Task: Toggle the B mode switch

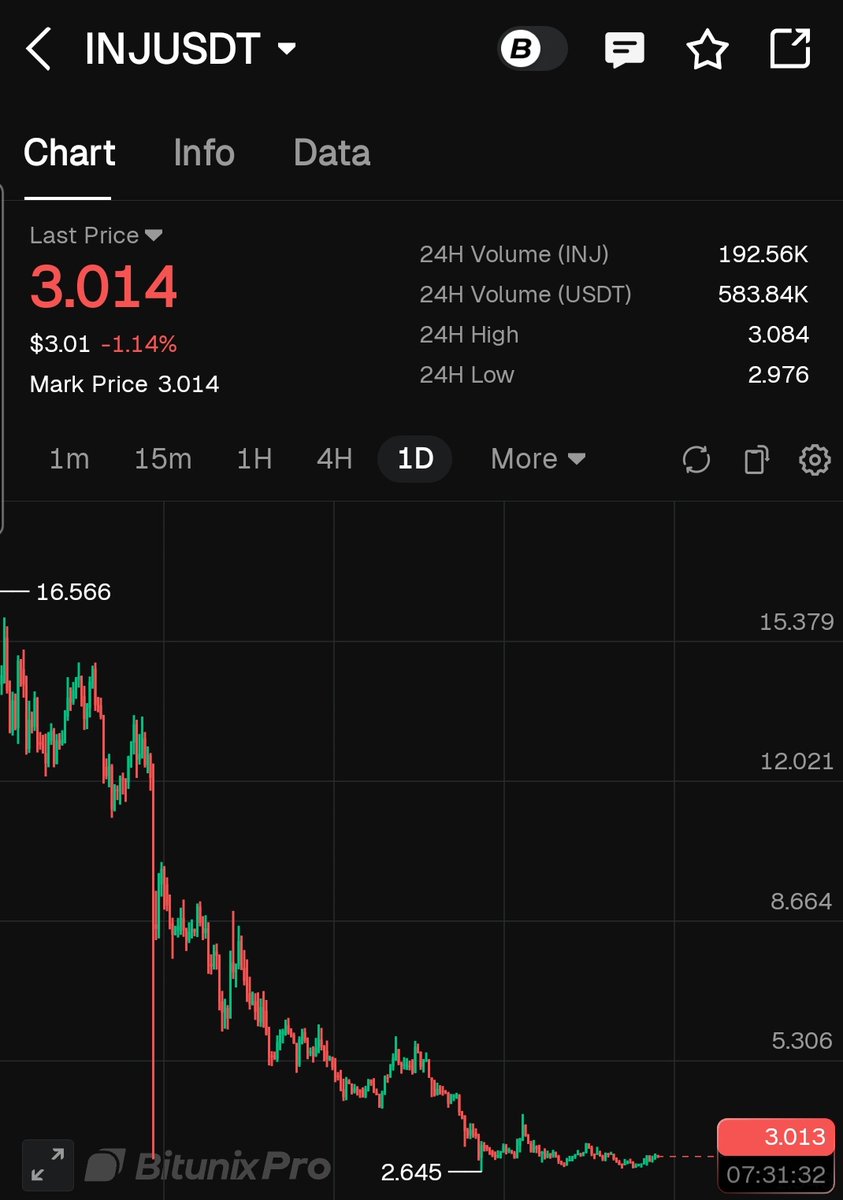Action: [x=532, y=49]
